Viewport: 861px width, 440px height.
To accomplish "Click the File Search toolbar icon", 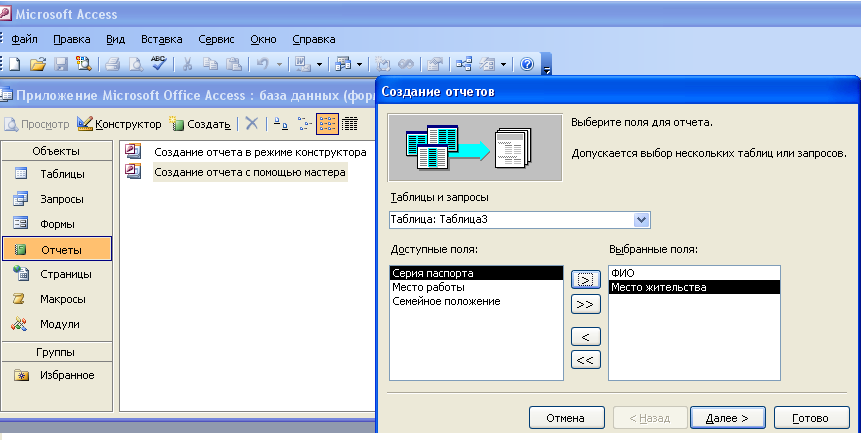I will tap(83, 64).
